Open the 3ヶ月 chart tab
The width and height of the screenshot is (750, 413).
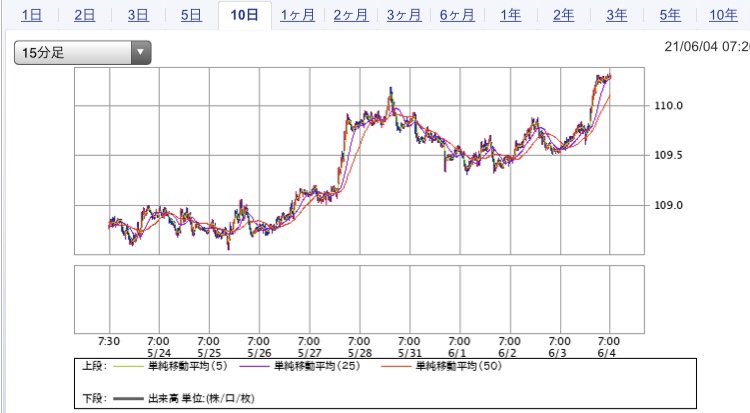tap(404, 15)
